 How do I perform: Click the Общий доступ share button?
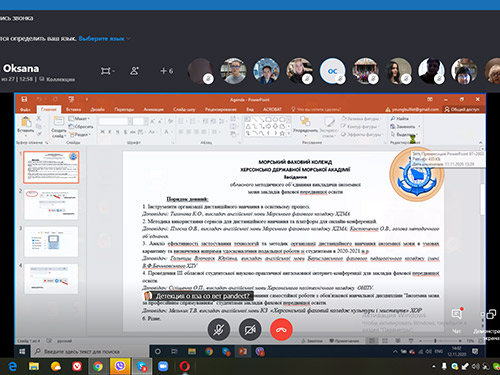click(x=462, y=109)
